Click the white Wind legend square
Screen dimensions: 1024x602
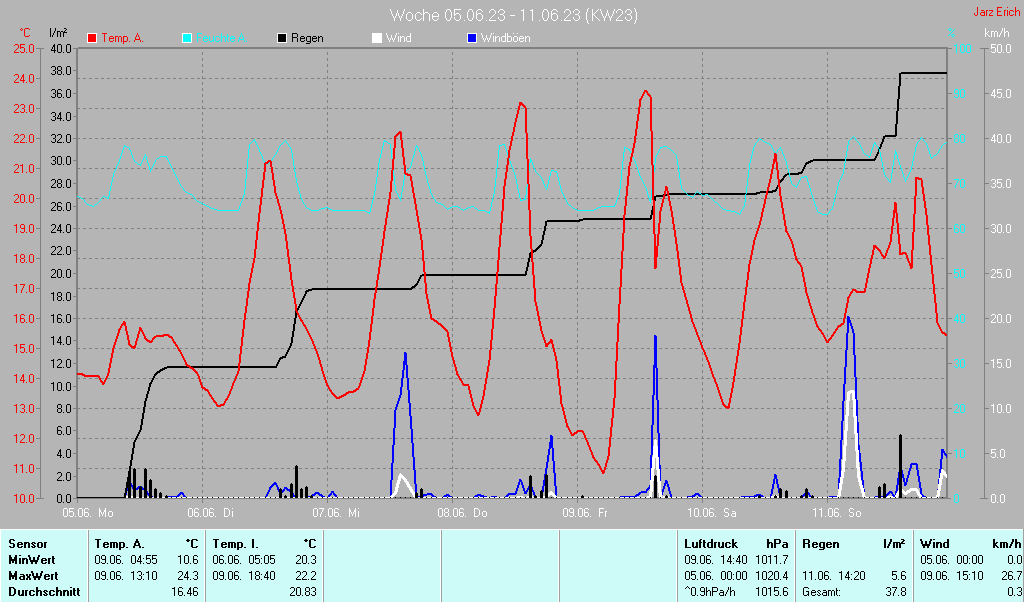(377, 38)
